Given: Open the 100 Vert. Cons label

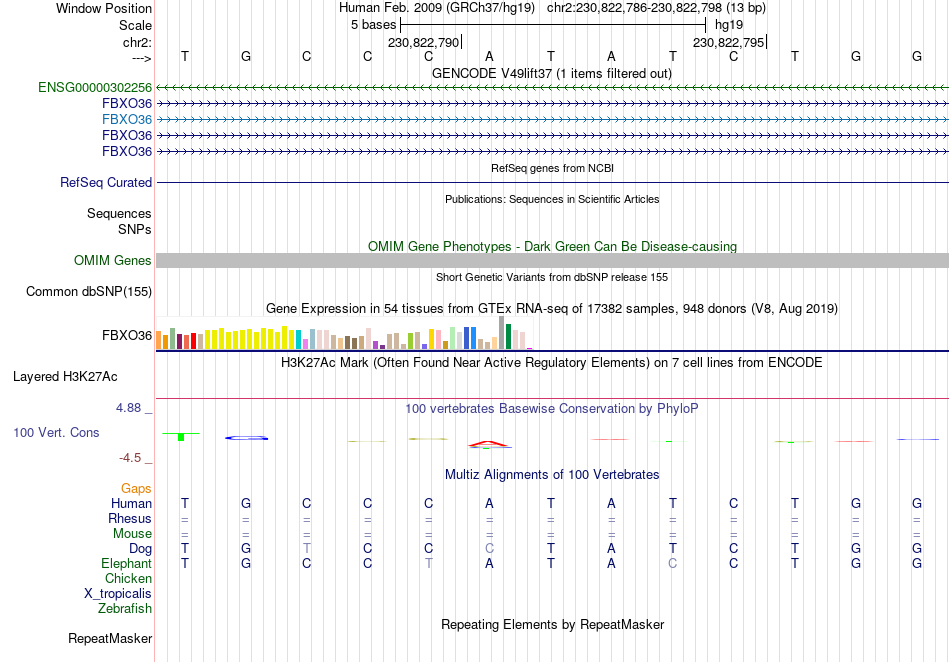Looking at the screenshot, I should coord(56,432).
